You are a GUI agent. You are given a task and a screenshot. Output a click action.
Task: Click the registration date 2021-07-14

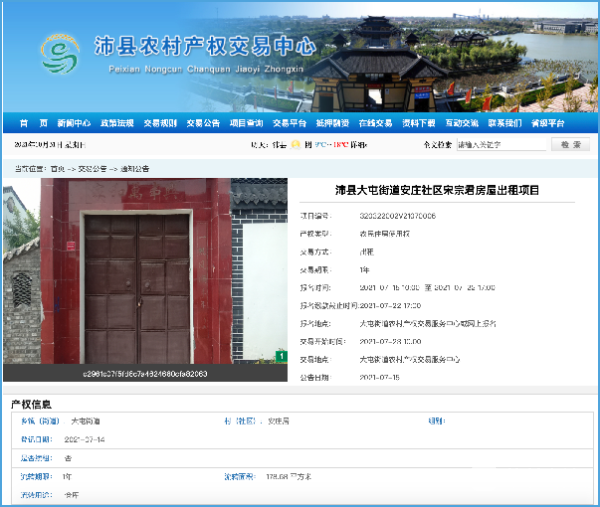pyautogui.click(x=85, y=439)
